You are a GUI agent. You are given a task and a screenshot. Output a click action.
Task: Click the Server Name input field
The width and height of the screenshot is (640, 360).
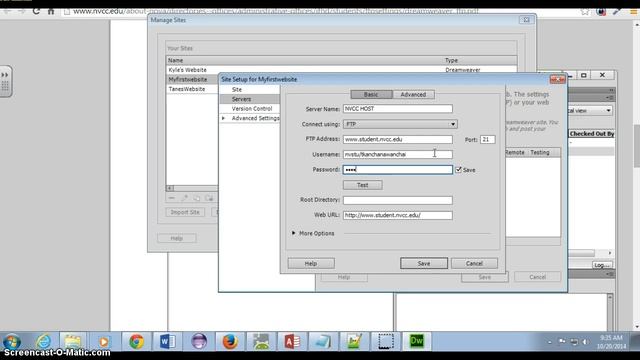coord(398,109)
